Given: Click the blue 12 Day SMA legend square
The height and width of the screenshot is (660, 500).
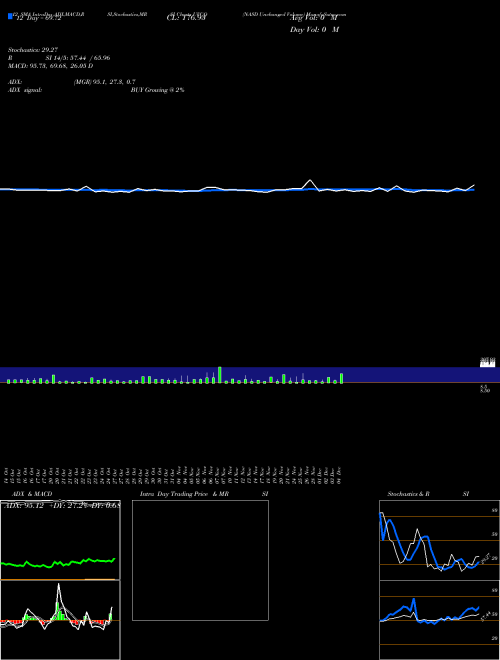Looking at the screenshot, I should point(11,17).
